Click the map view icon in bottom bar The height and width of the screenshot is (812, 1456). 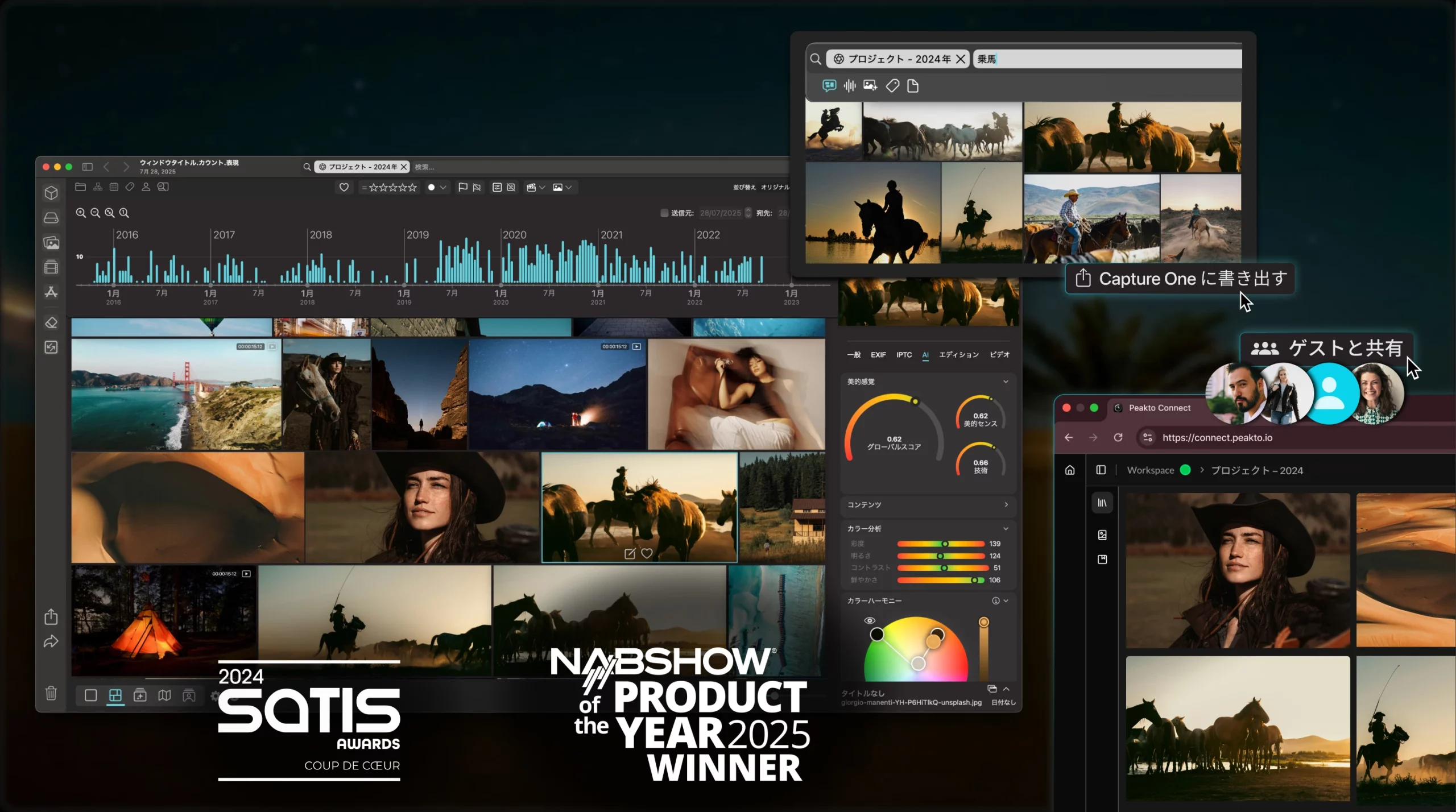coord(164,695)
